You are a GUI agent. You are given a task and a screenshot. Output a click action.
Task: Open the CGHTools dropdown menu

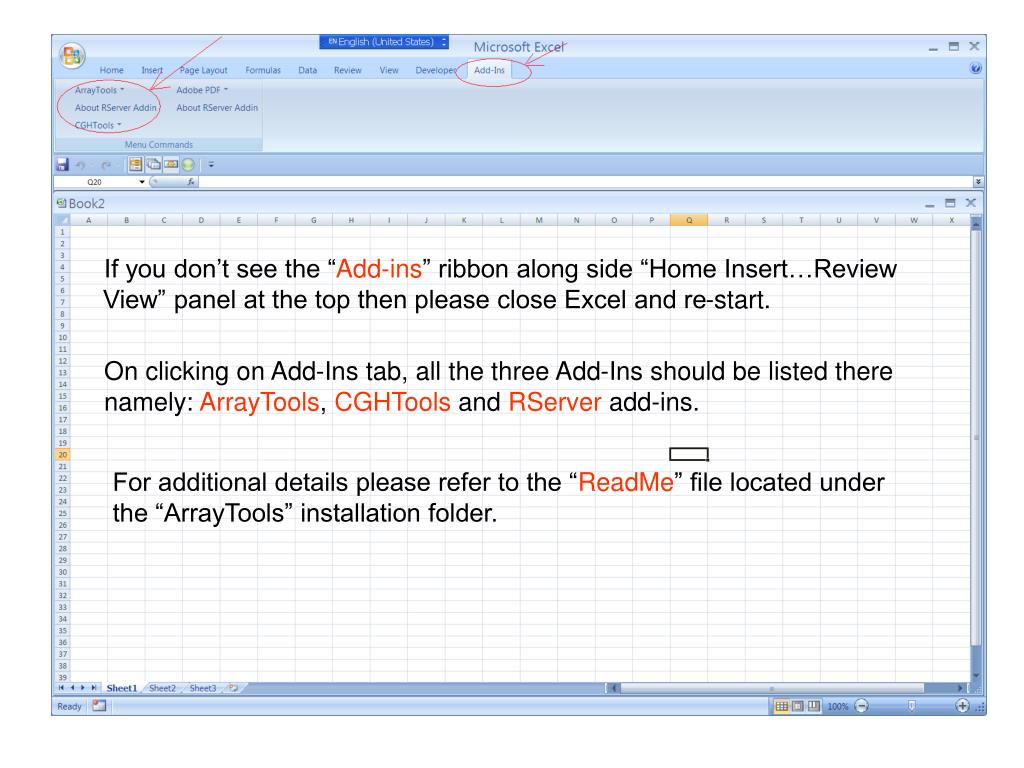(97, 125)
